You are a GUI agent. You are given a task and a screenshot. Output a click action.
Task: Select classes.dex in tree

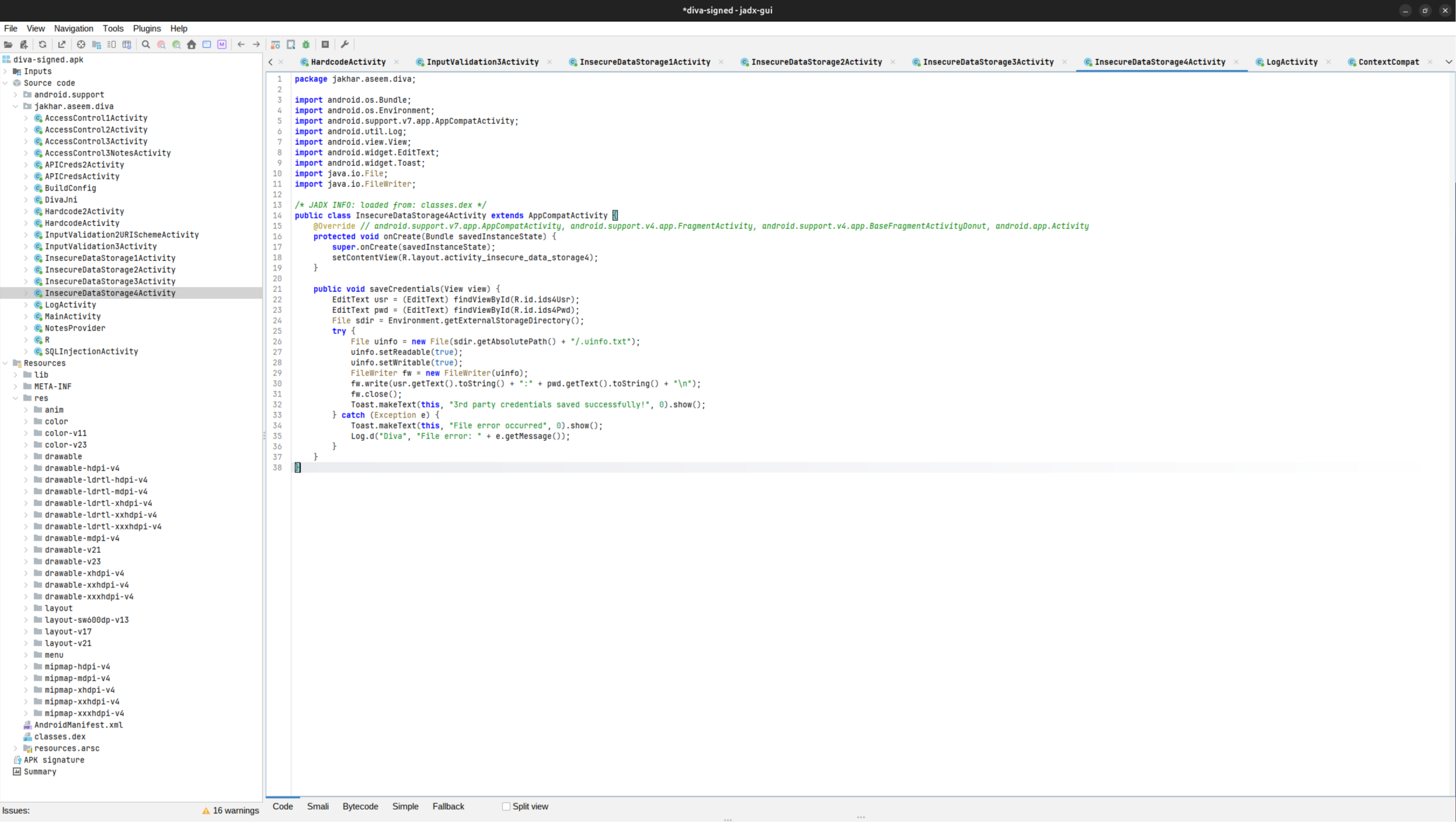click(60, 737)
